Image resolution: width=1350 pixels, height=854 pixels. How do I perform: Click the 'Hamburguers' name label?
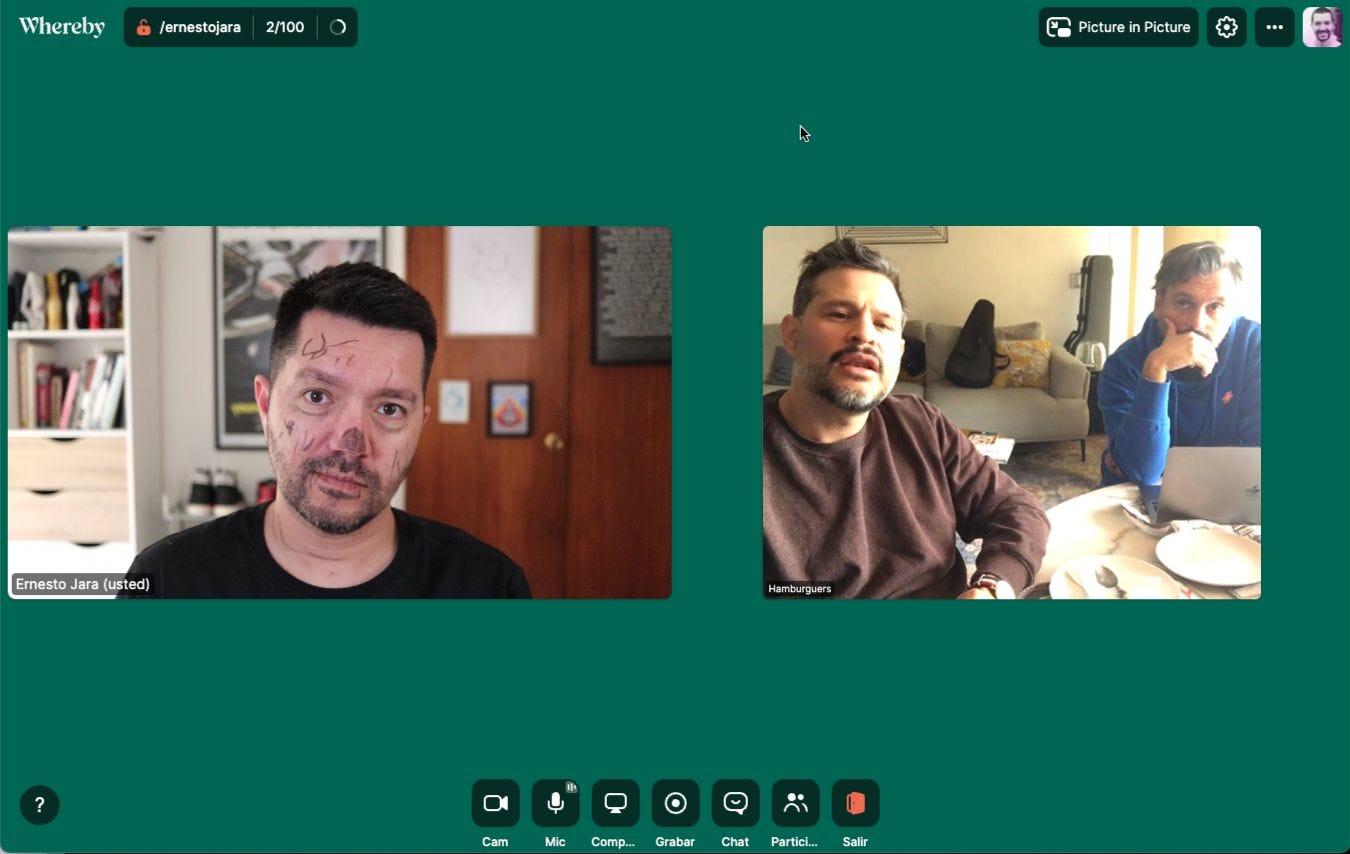pos(800,589)
